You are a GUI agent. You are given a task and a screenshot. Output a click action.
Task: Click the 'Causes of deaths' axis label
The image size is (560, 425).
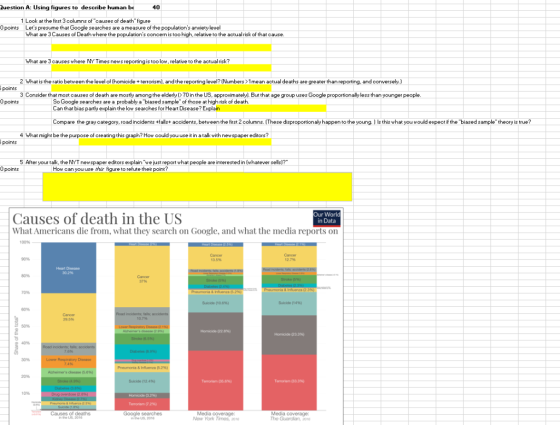coord(70,414)
